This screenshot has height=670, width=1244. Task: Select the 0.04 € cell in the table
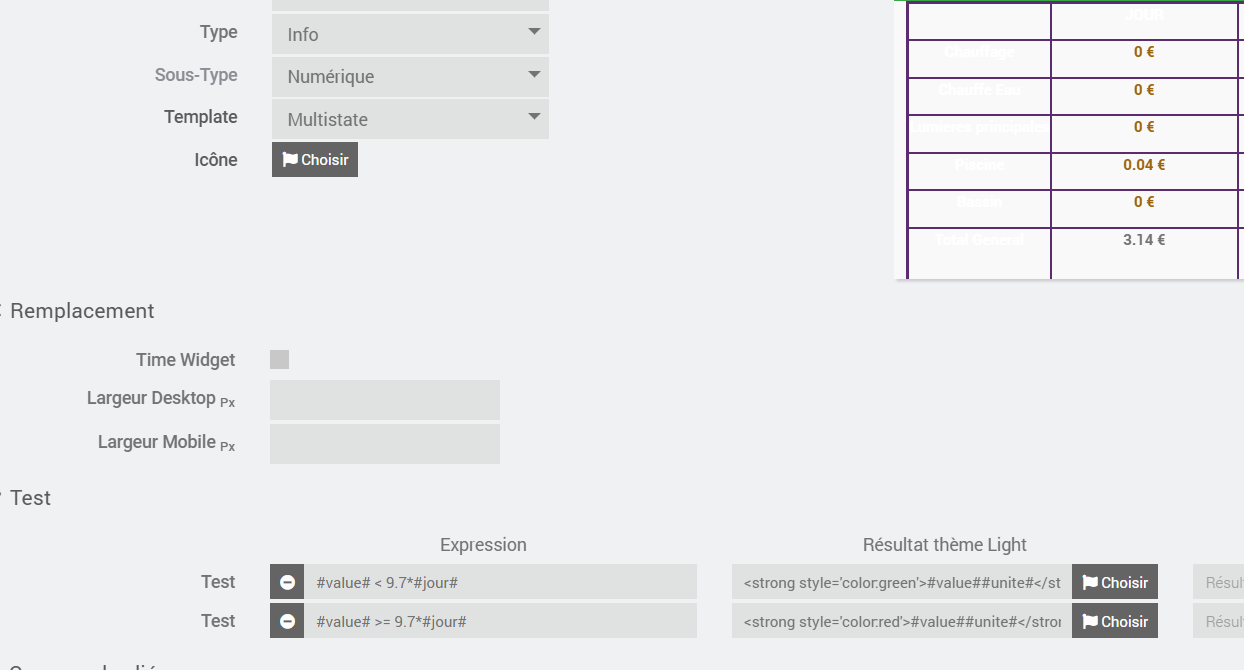1144,165
